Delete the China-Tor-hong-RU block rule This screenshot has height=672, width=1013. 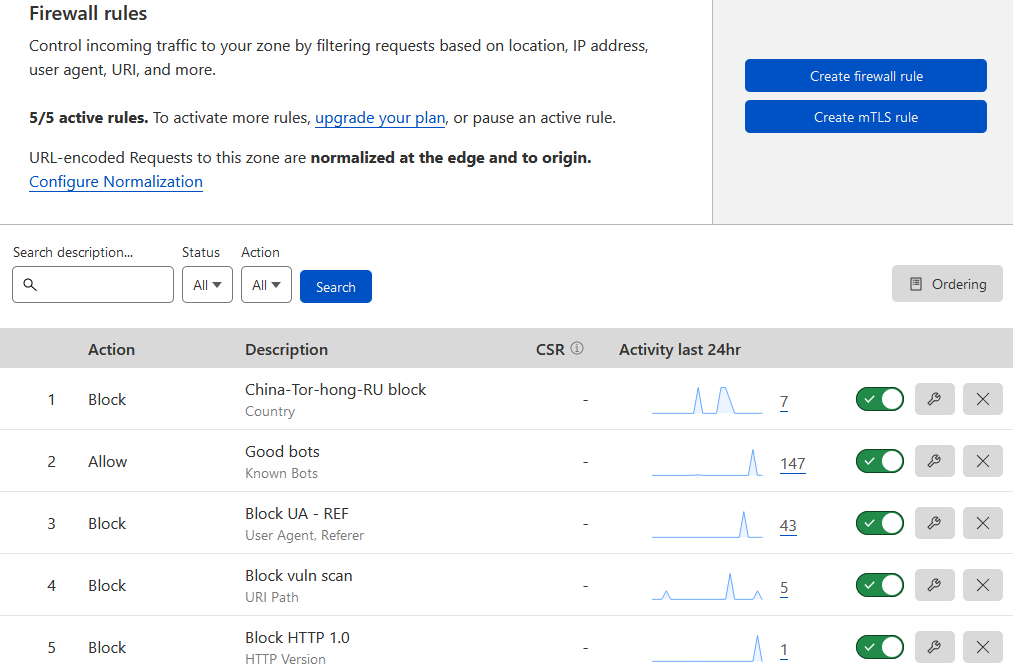click(982, 400)
